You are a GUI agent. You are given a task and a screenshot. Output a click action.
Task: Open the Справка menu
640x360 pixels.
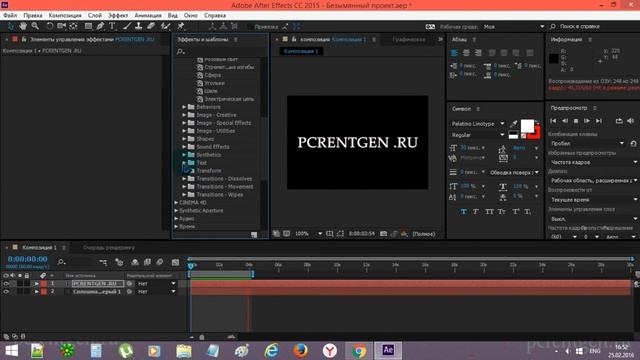(x=215, y=15)
